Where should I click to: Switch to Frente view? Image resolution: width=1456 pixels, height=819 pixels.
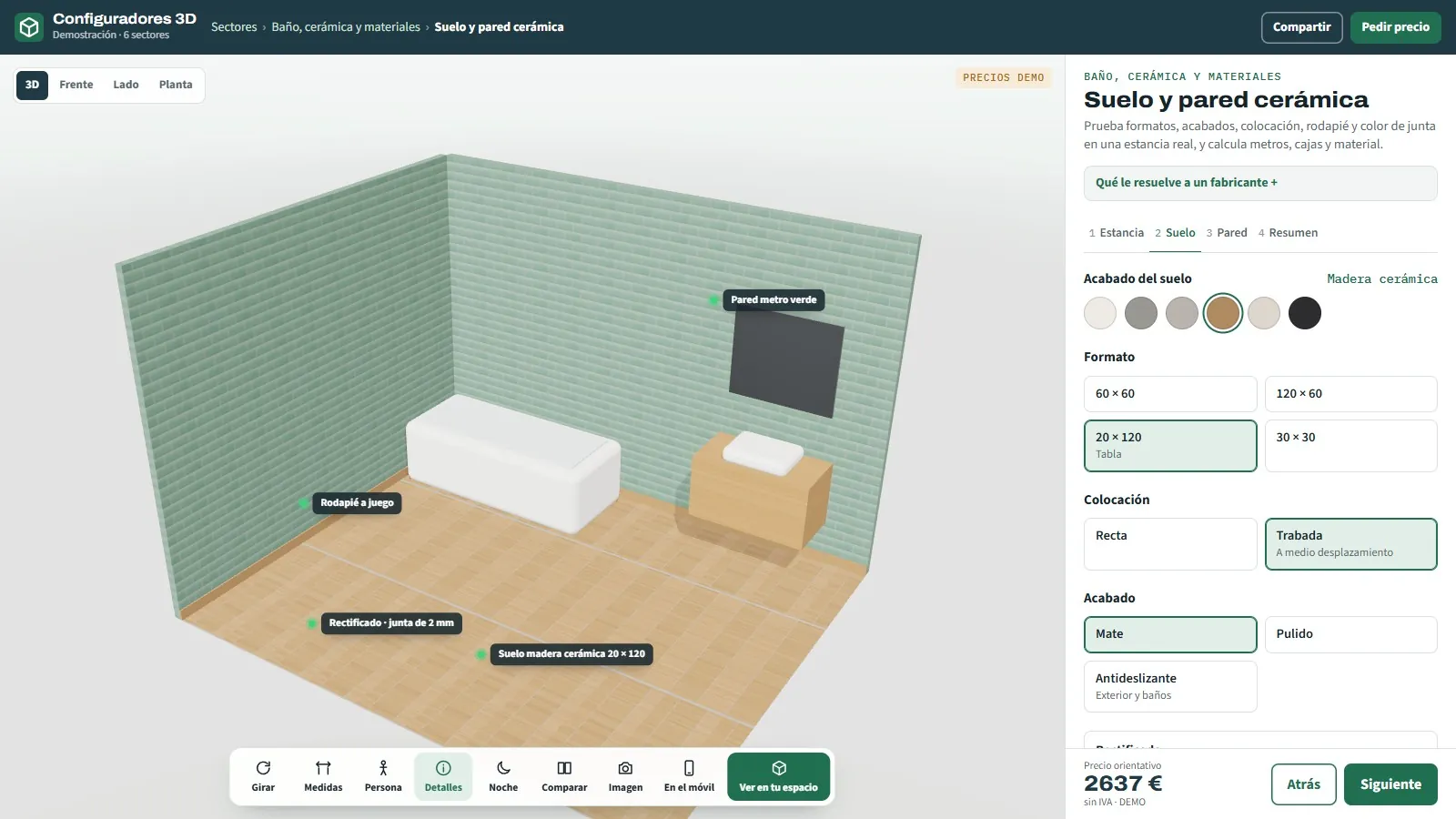pos(76,85)
